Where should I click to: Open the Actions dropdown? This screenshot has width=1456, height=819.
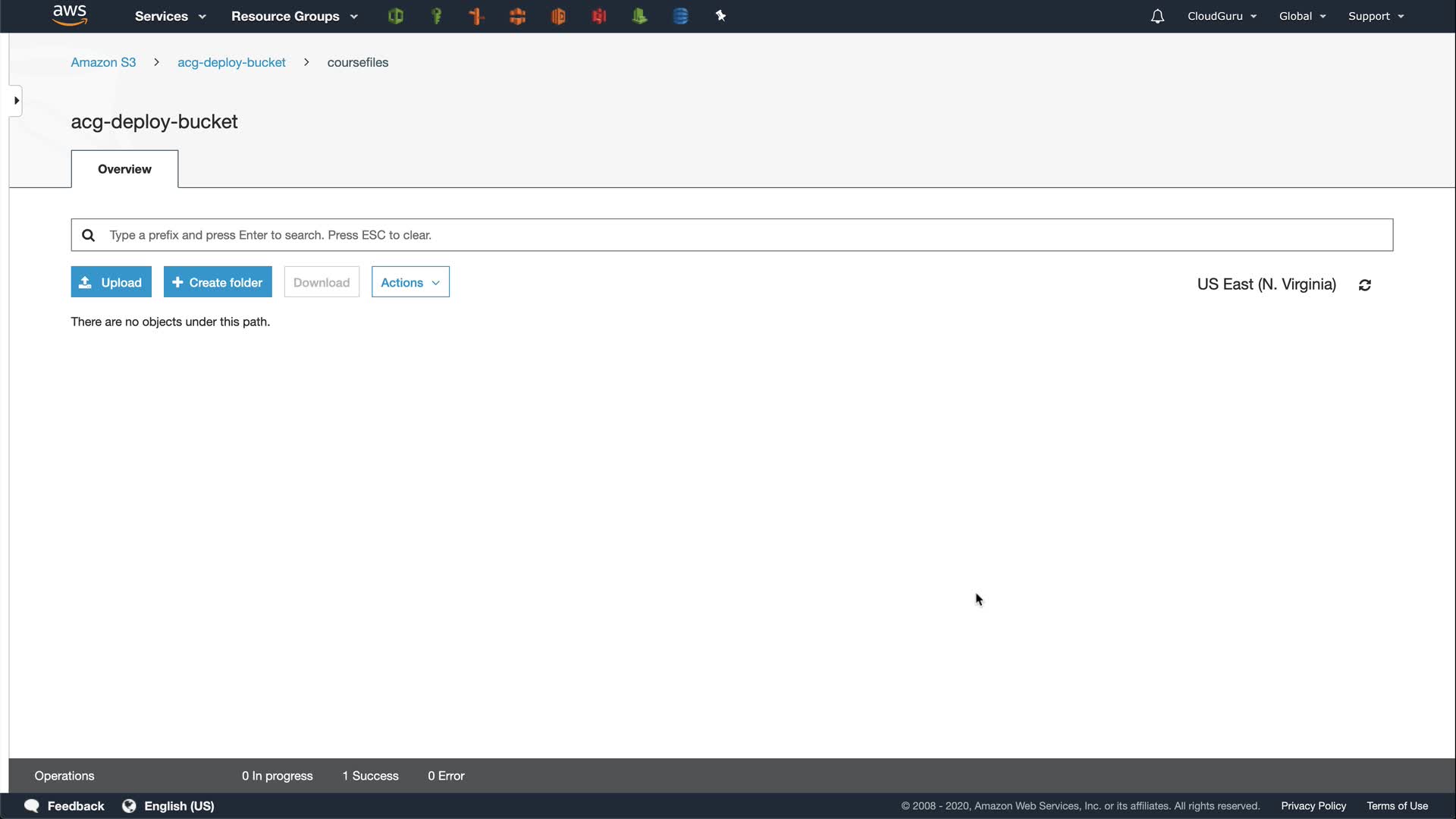(409, 282)
